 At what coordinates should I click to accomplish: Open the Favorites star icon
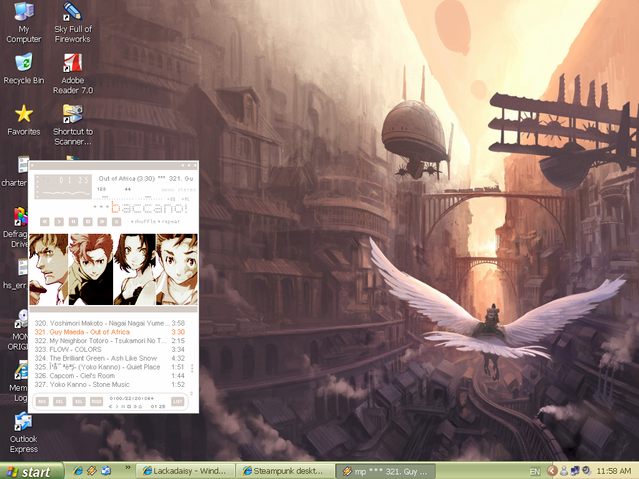(x=24, y=120)
